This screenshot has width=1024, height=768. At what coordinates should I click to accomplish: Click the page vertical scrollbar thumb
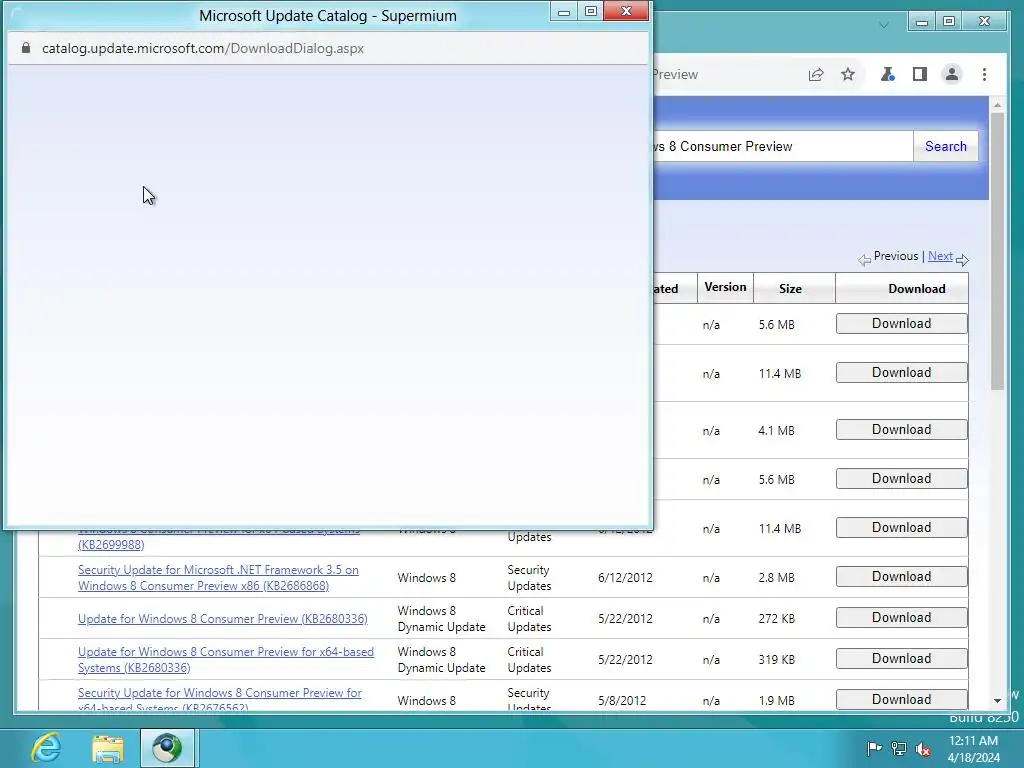click(x=997, y=251)
